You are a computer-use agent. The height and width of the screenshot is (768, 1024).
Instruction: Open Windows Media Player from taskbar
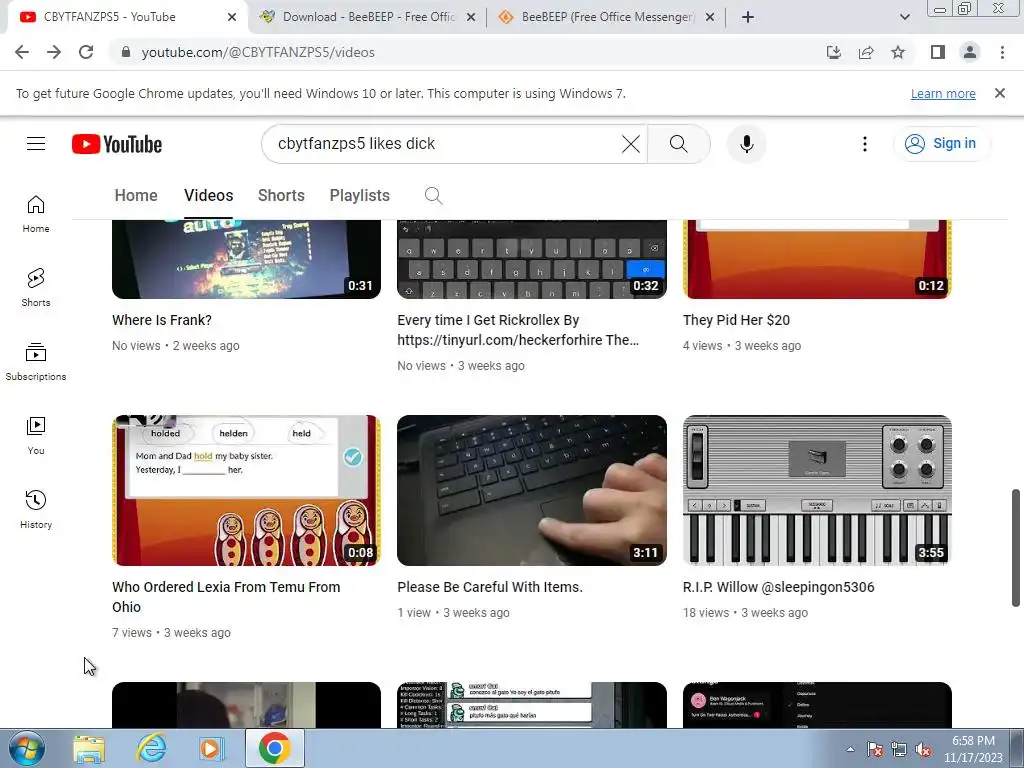pyautogui.click(x=212, y=748)
